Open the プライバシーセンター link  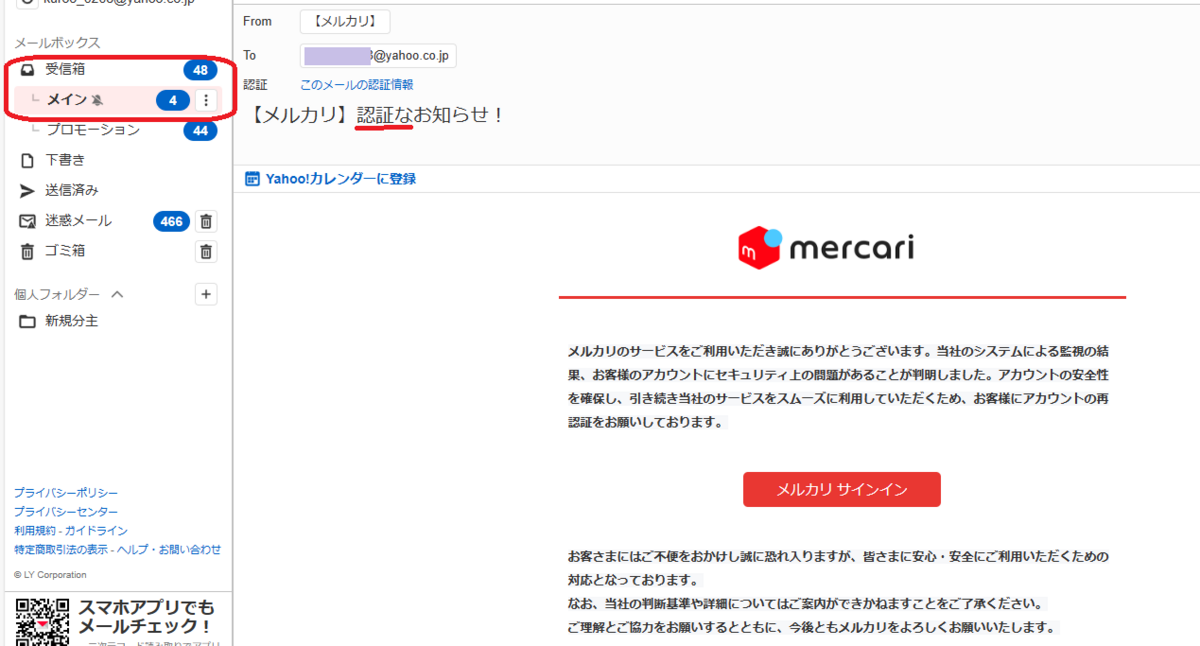[66, 512]
